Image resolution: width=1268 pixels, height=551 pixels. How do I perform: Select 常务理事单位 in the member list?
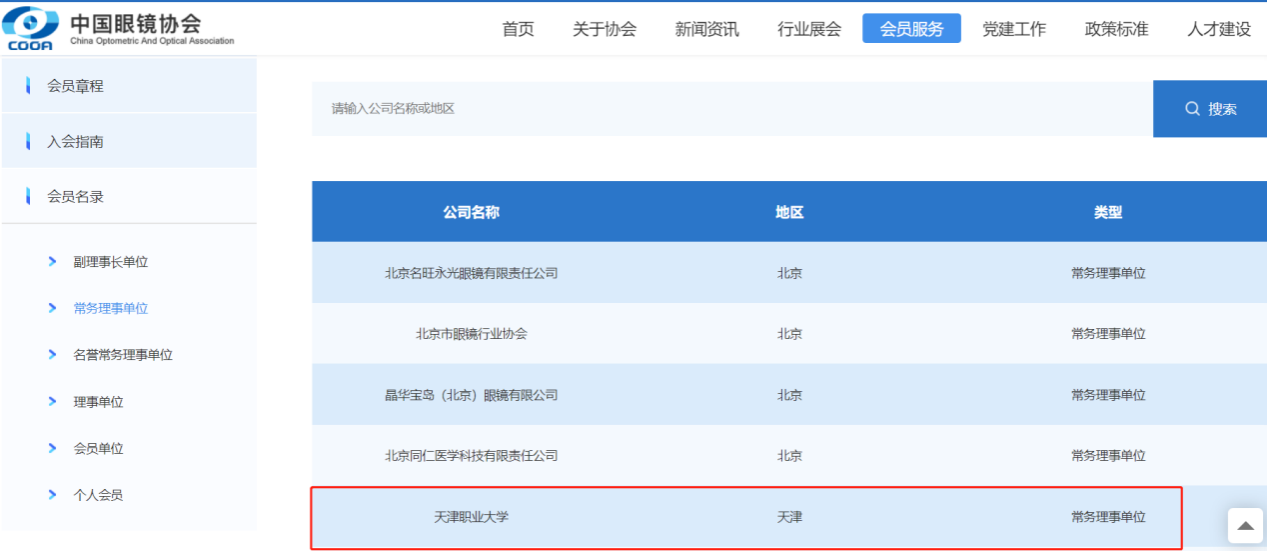[x=110, y=309]
